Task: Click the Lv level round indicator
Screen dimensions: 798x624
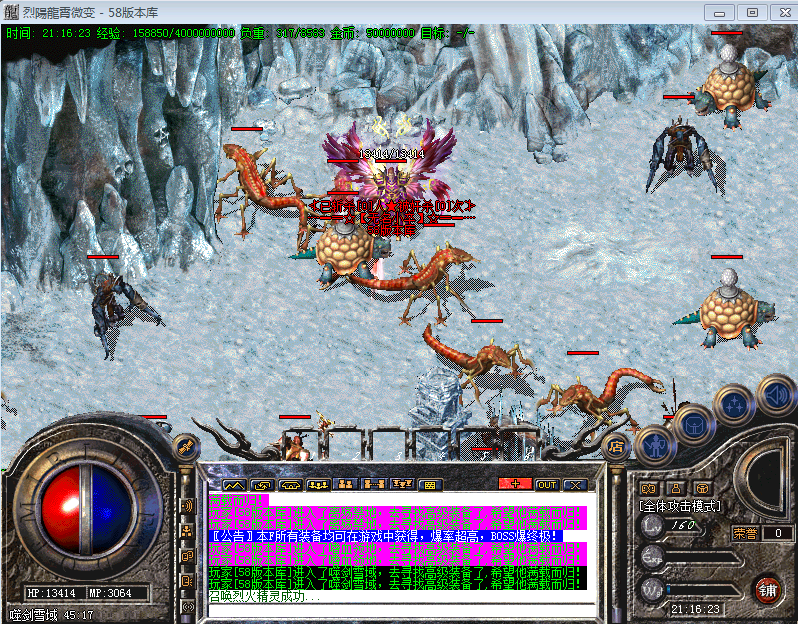Action: pos(652,526)
